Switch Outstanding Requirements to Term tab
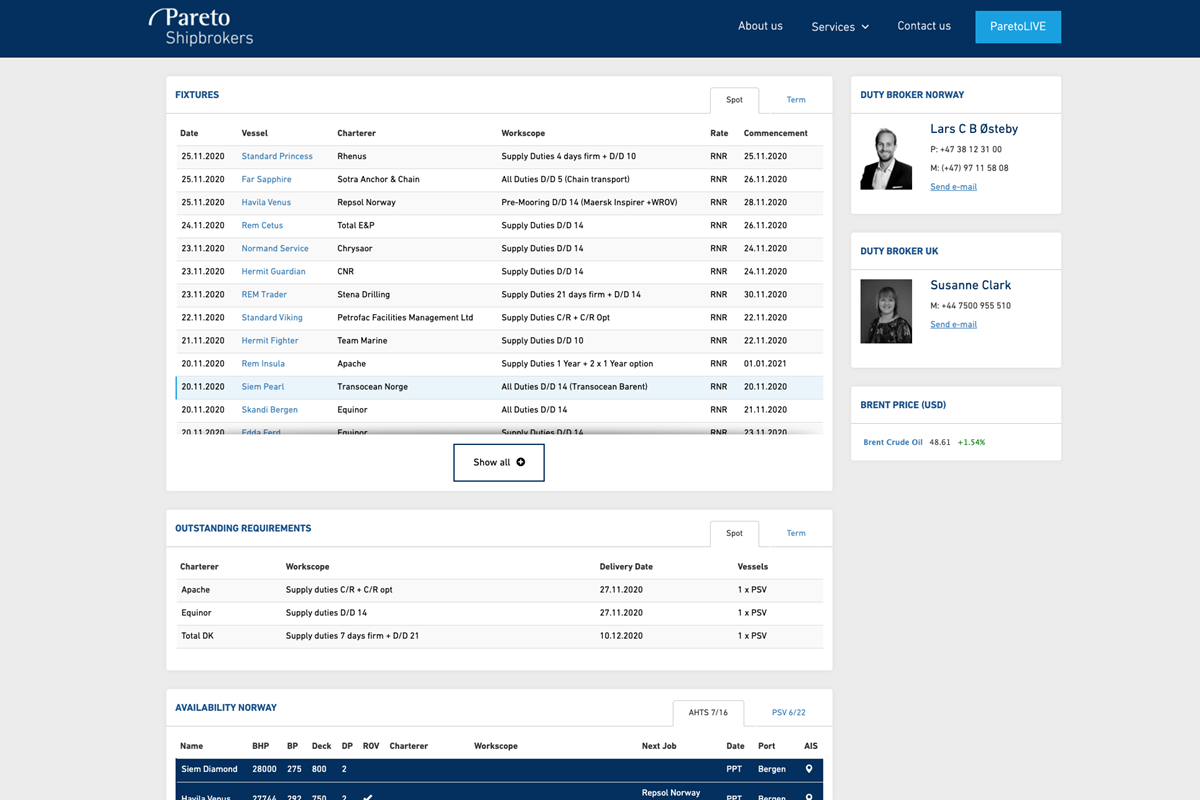 pyautogui.click(x=796, y=533)
